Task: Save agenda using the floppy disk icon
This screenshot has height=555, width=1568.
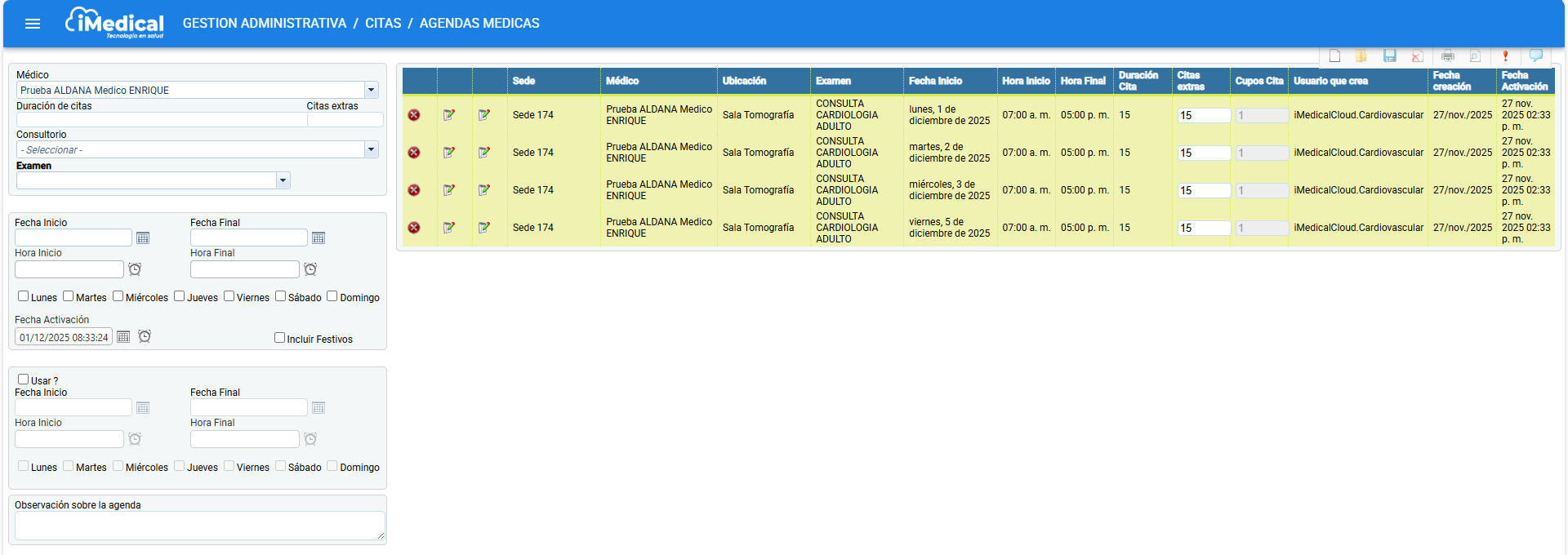Action: (1389, 56)
